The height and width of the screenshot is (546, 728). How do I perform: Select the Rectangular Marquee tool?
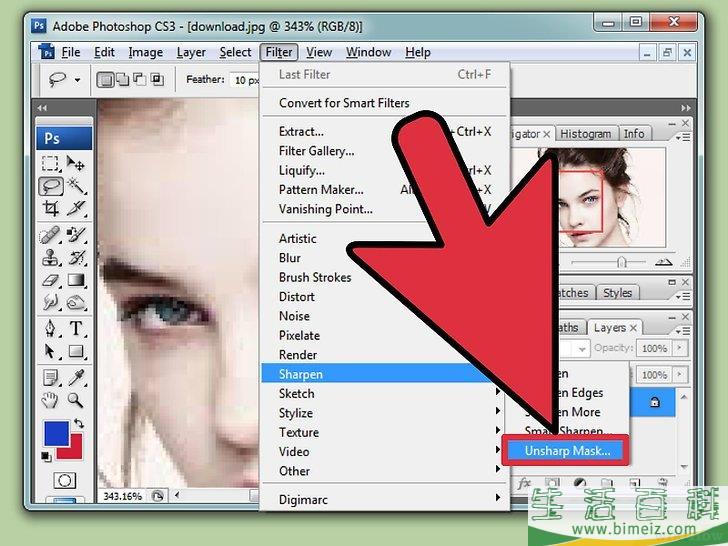(50, 164)
